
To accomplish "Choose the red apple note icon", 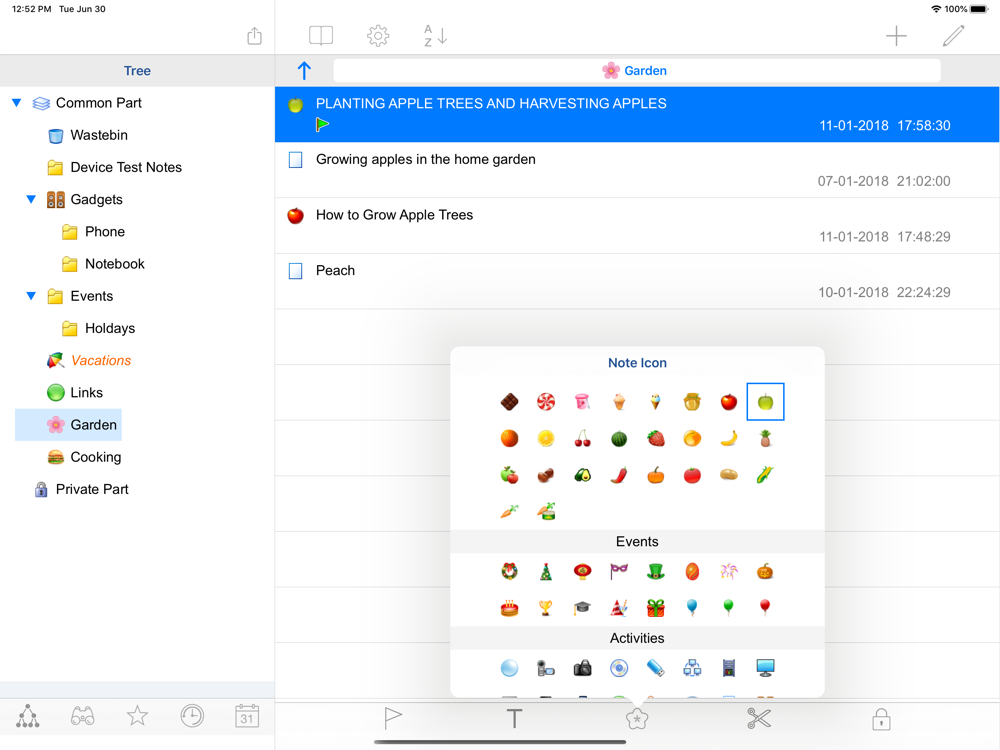I will click(x=728, y=402).
